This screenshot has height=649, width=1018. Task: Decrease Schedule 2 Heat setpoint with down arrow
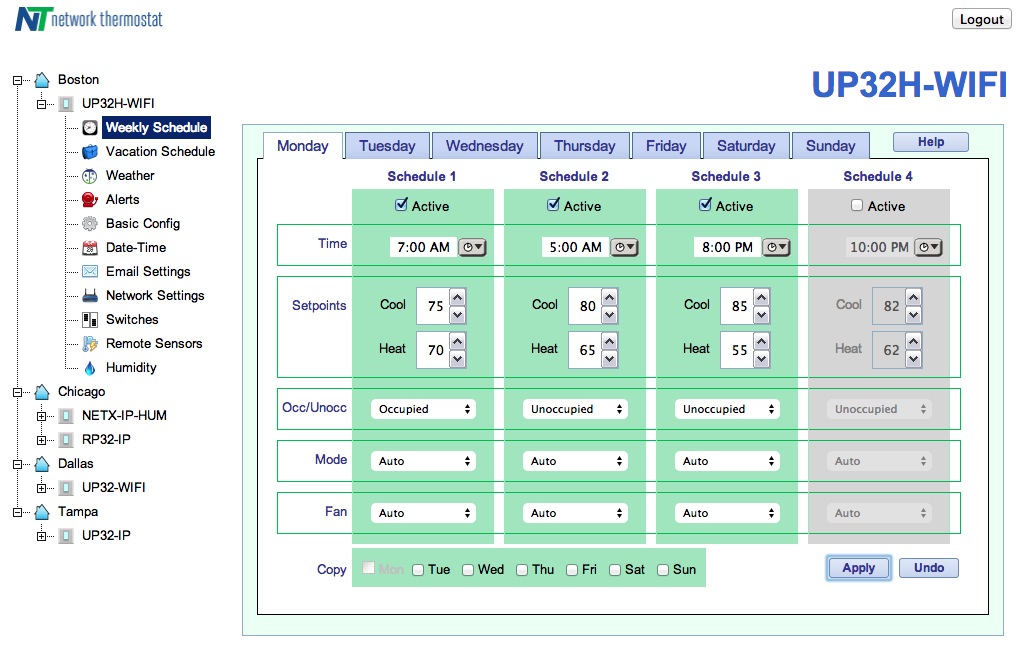tap(610, 359)
